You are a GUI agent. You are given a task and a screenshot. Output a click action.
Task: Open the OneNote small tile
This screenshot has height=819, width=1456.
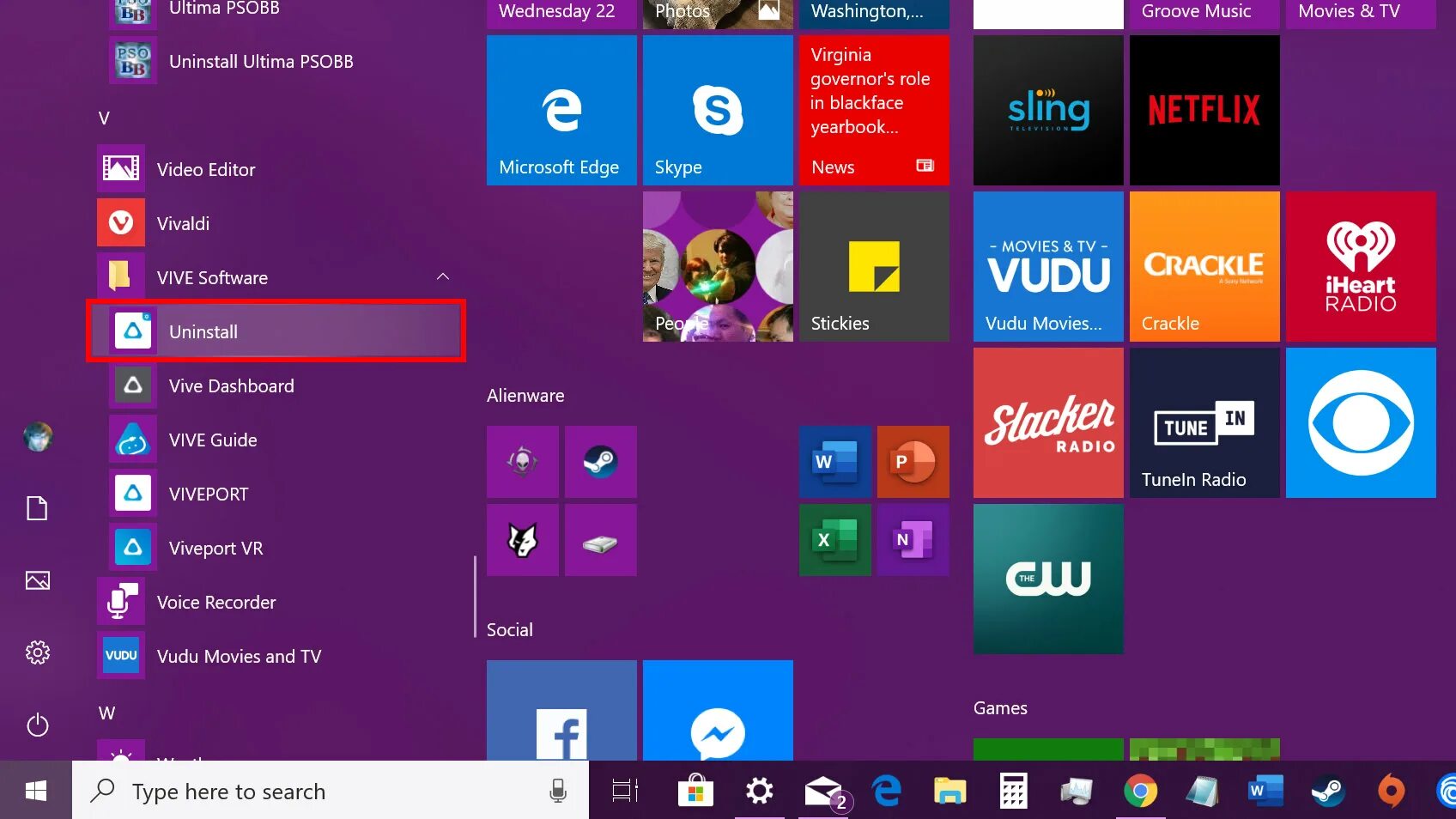pyautogui.click(x=913, y=540)
